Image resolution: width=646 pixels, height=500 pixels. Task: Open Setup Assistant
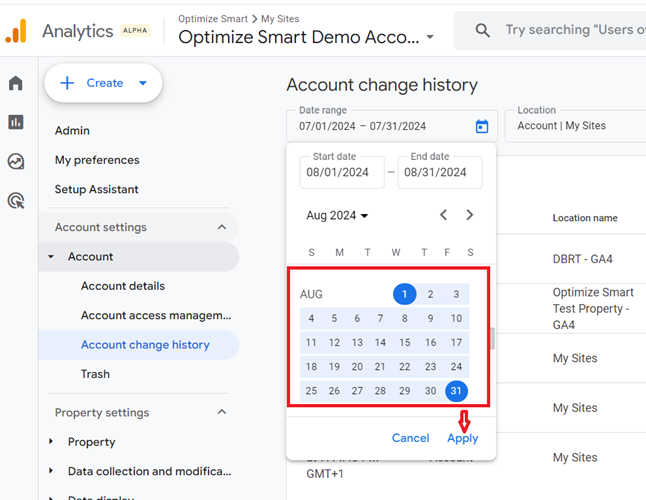tap(96, 189)
